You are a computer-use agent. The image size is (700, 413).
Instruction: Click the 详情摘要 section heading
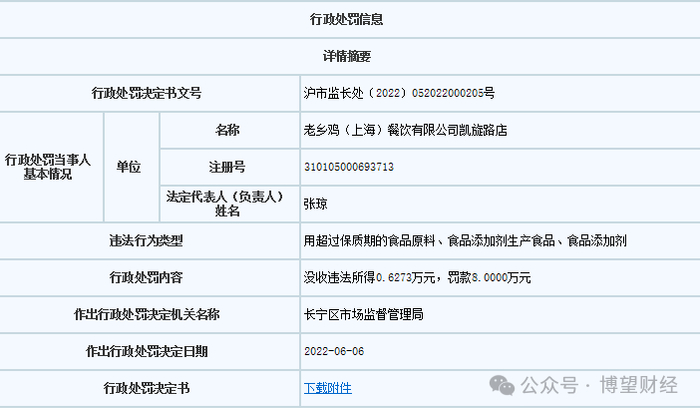coord(347,56)
